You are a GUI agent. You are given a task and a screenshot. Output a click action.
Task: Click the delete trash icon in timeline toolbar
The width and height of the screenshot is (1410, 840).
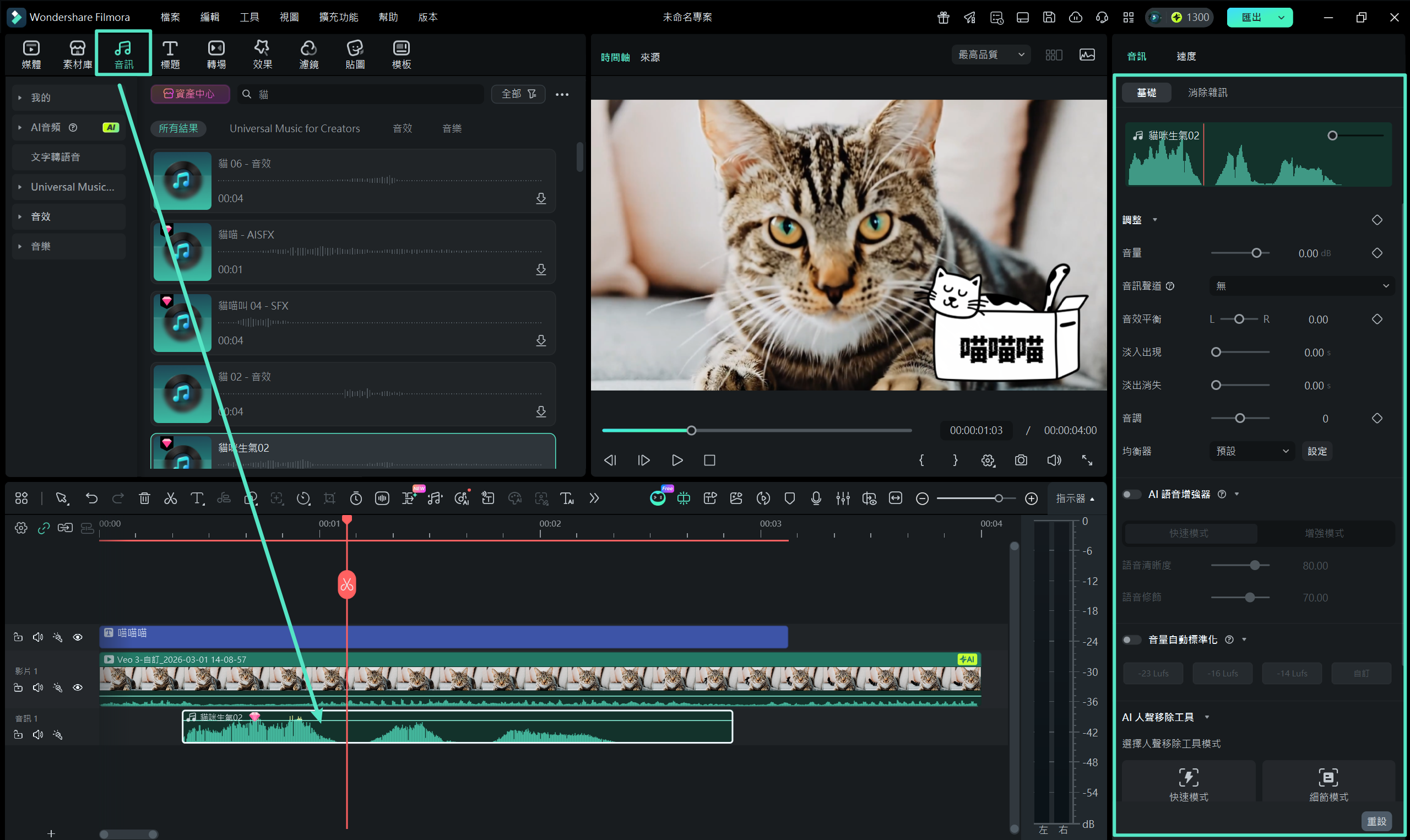[144, 498]
